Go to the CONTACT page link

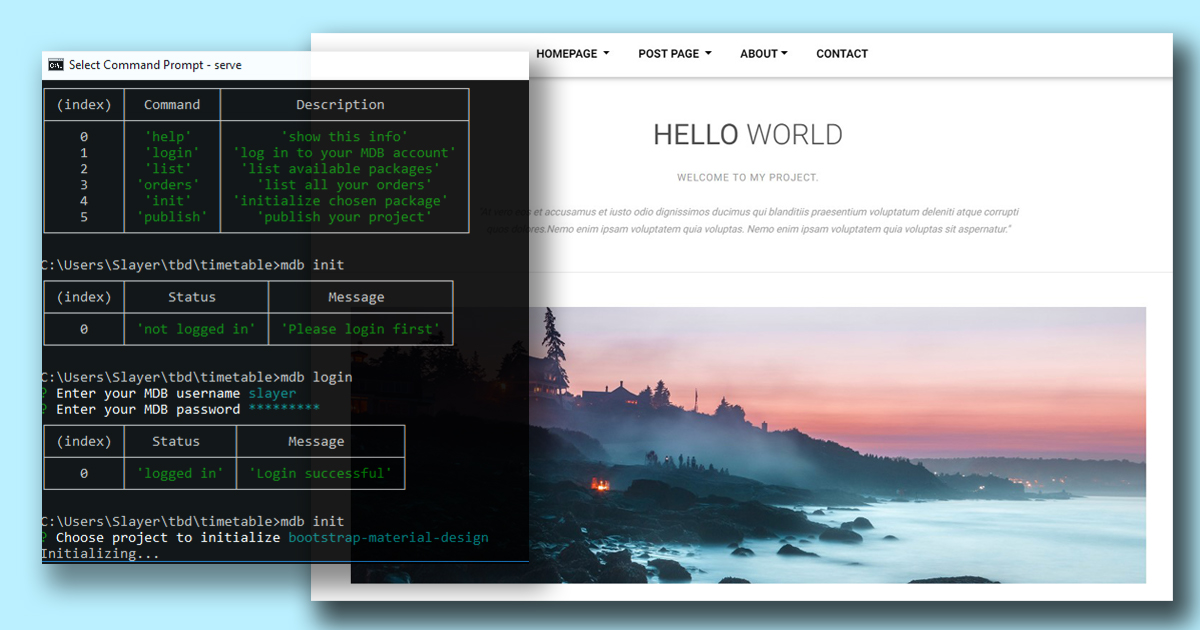tap(842, 54)
